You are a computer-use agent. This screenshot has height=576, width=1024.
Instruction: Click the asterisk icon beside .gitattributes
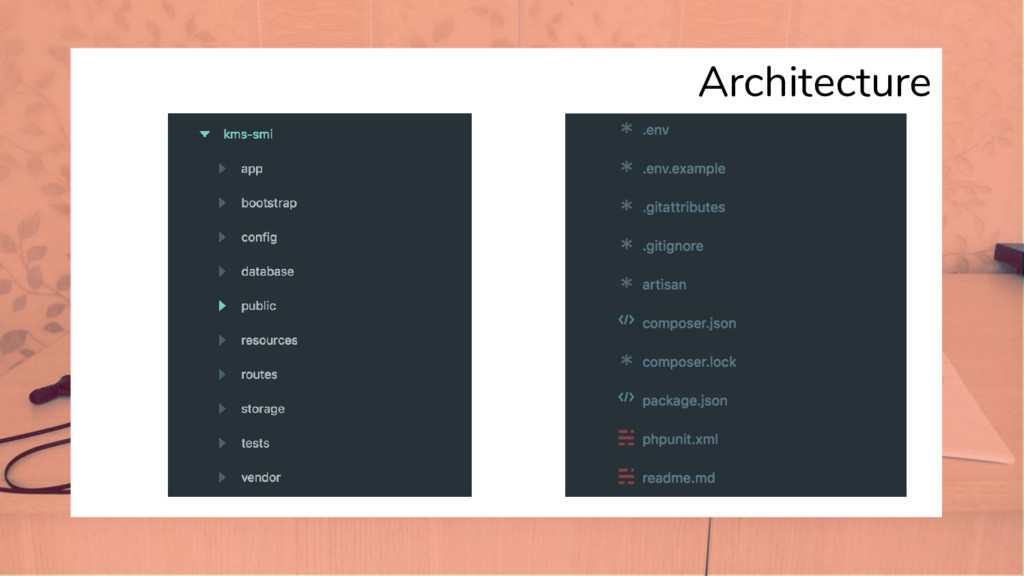point(626,205)
